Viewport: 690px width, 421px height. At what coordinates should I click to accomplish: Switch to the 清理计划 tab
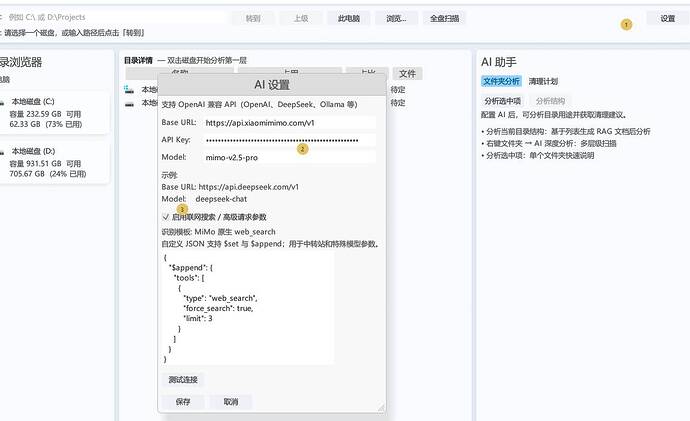click(543, 81)
